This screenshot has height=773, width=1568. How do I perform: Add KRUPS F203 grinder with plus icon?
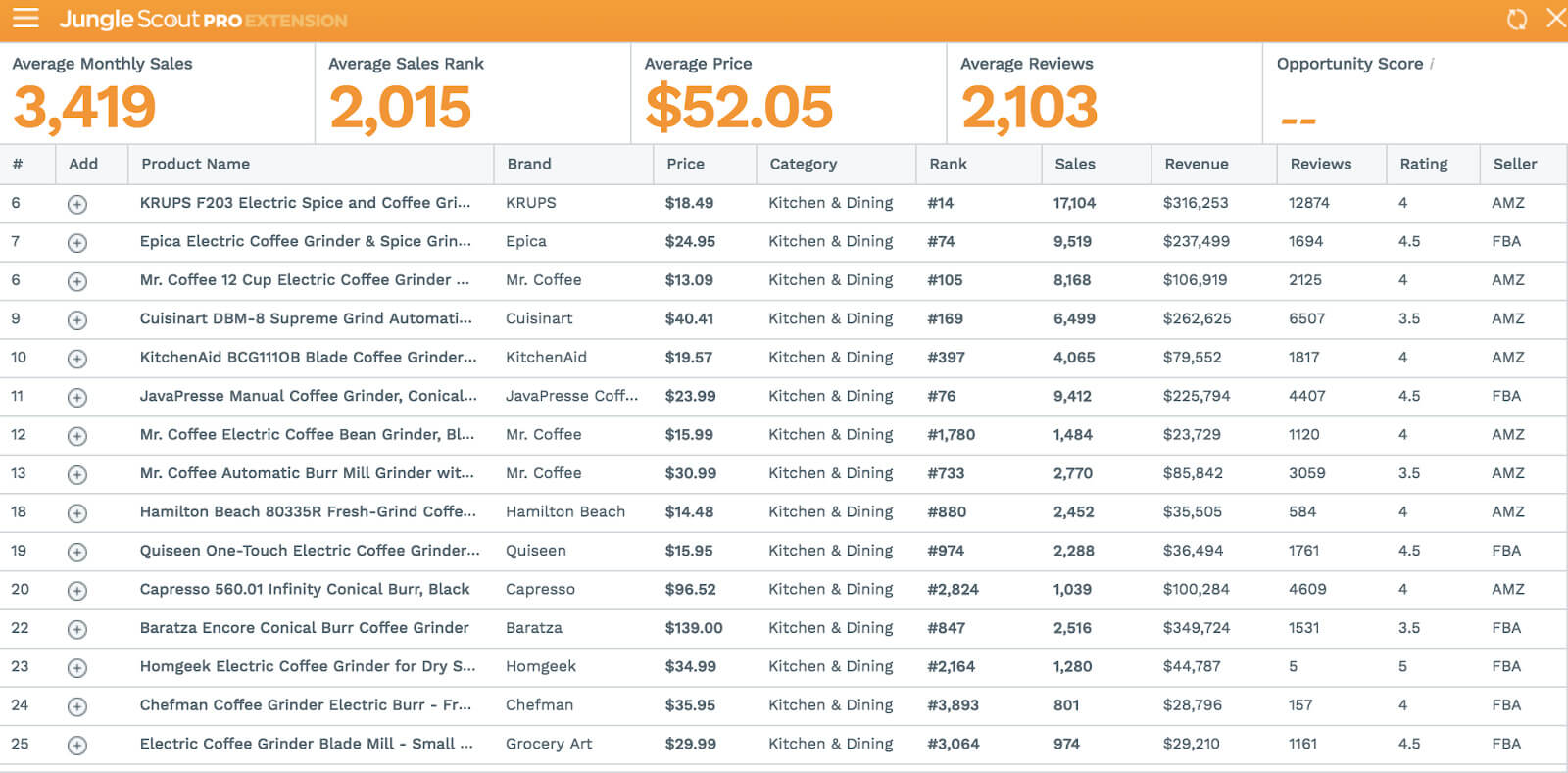77,204
